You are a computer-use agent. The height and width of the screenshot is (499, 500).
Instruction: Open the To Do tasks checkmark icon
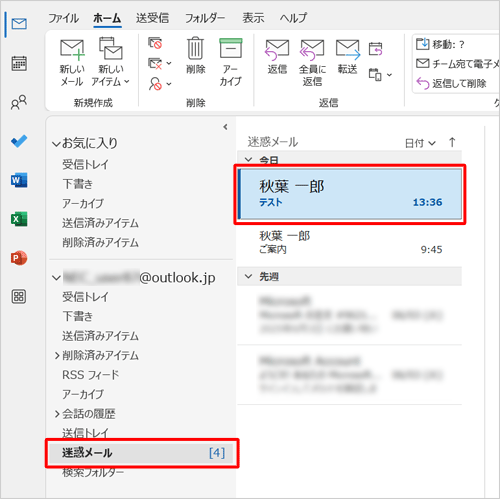click(19, 141)
